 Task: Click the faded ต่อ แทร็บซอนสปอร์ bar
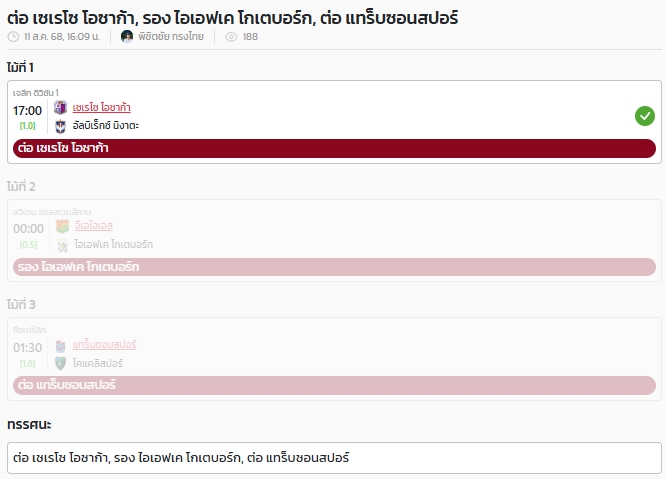click(334, 385)
